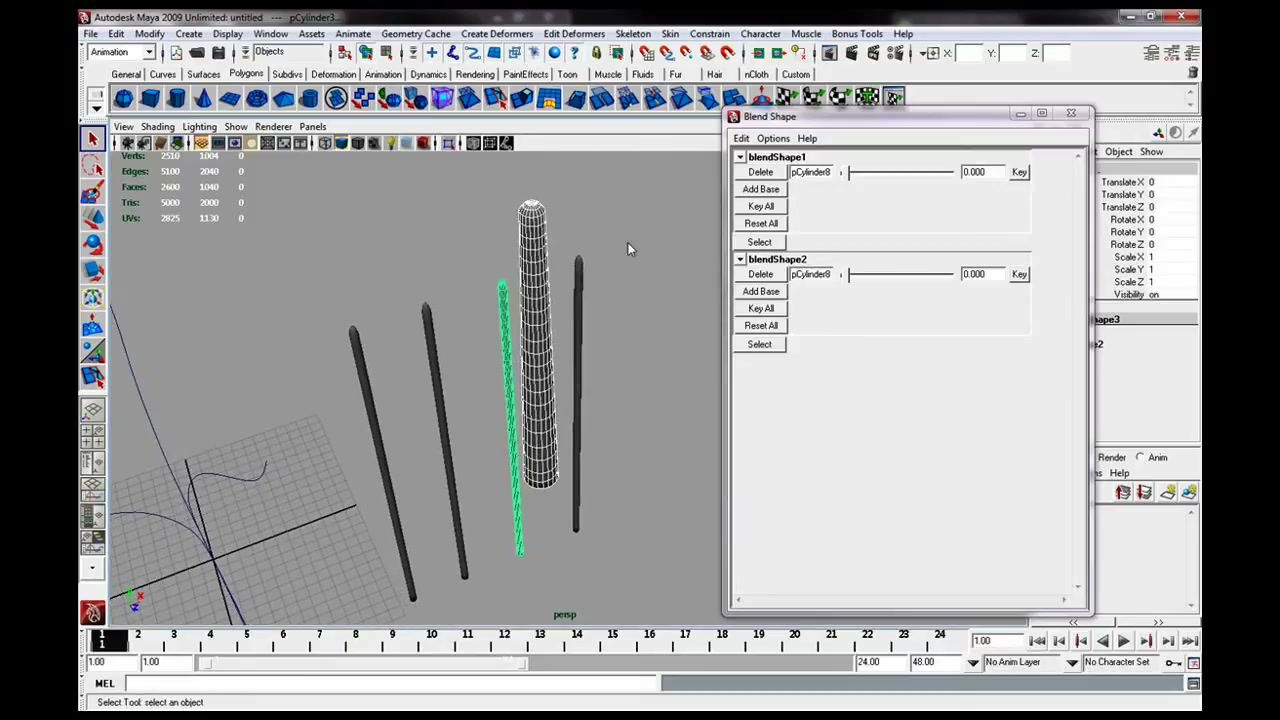Pick the Move tool in toolbox
1280x720 pixels.
(93, 218)
